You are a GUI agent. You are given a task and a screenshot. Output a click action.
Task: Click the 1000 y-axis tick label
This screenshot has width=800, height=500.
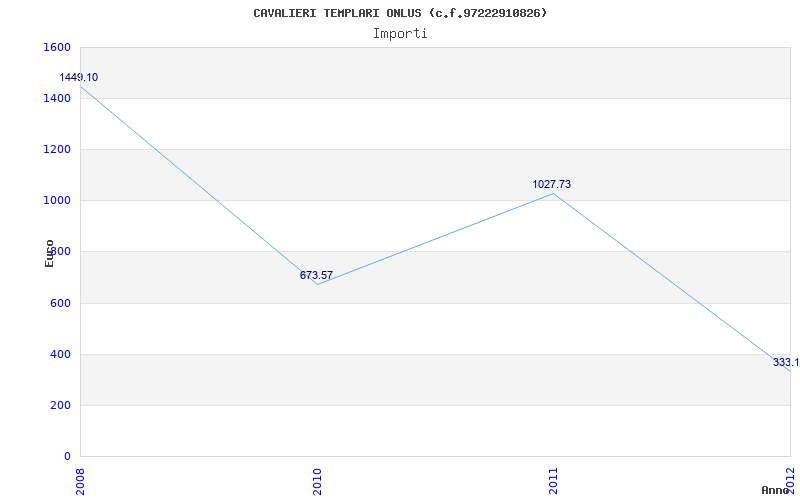[57, 201]
